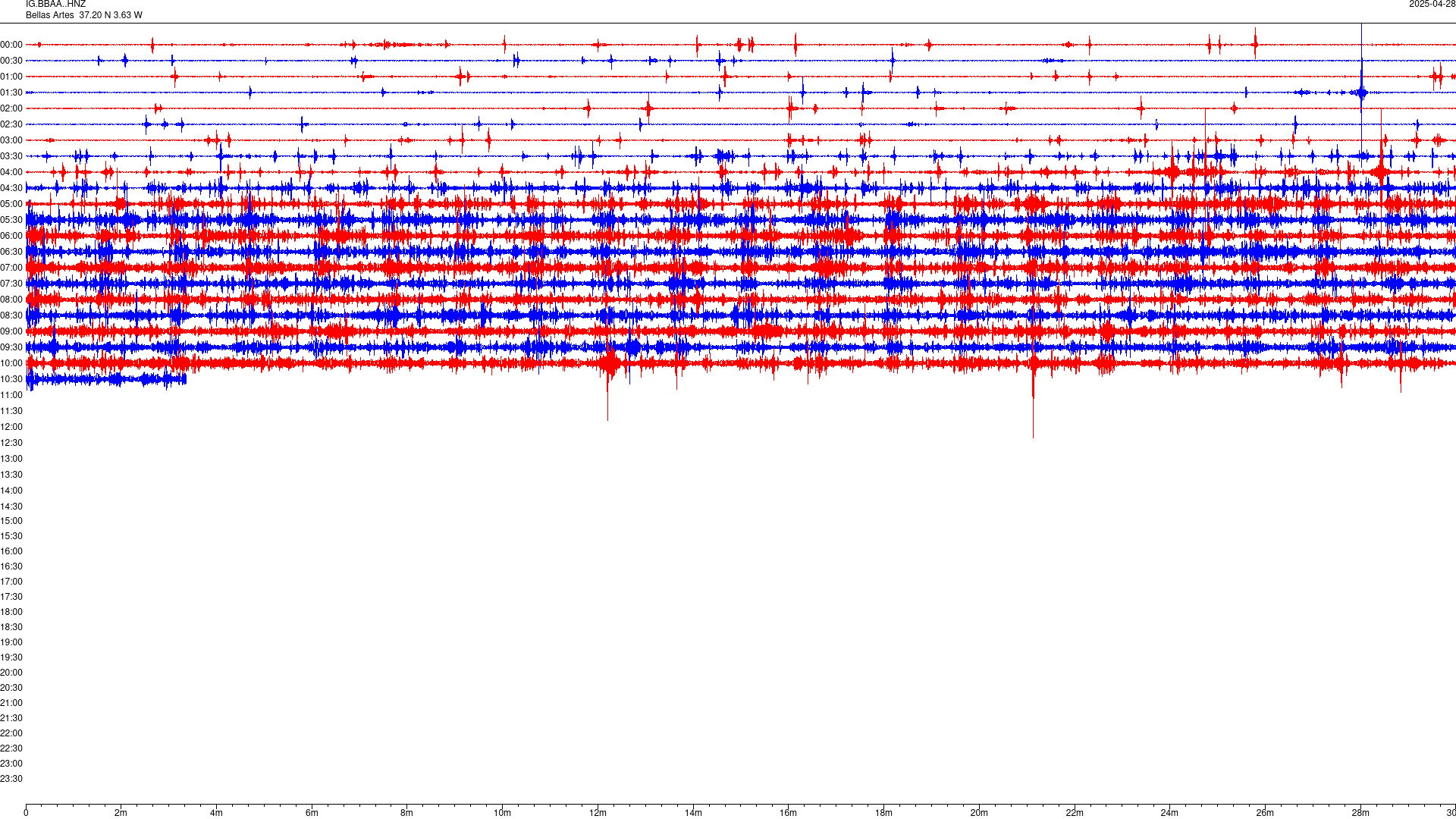The height and width of the screenshot is (819, 1456).
Task: Click the 24m tick on the minute axis
Action: (1169, 813)
